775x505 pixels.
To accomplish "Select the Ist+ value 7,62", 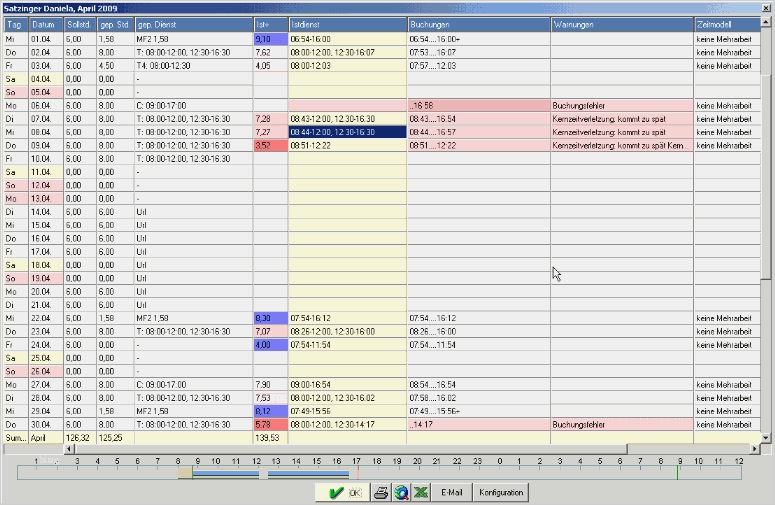I will [270, 52].
